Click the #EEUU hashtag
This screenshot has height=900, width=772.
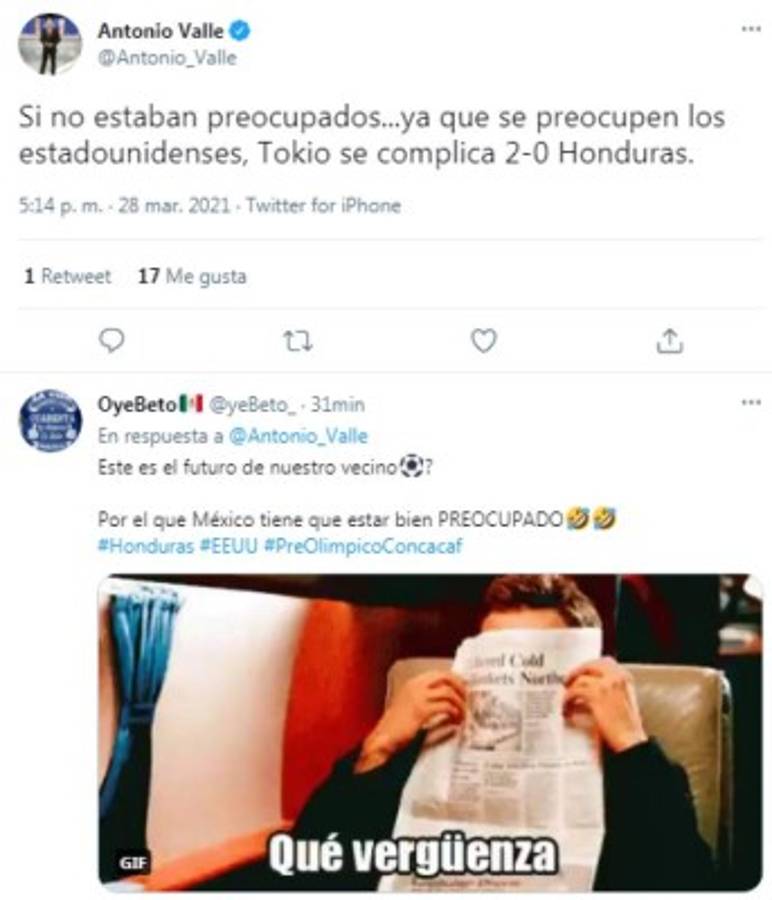[x=228, y=545]
